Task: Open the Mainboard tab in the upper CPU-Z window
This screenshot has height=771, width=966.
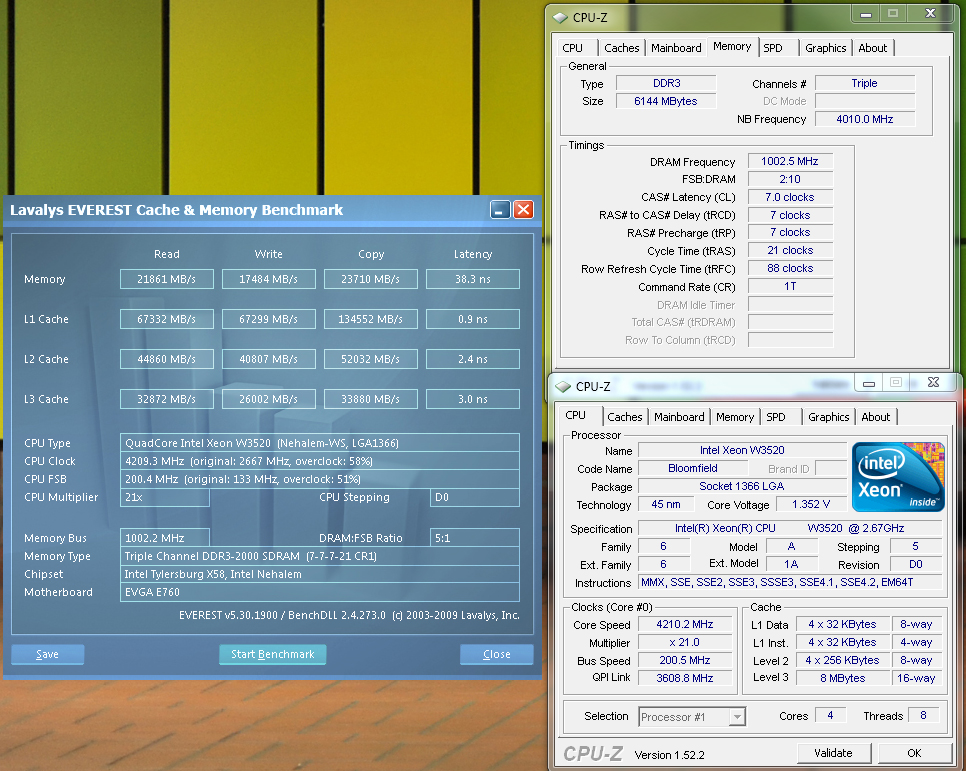Action: pos(676,48)
